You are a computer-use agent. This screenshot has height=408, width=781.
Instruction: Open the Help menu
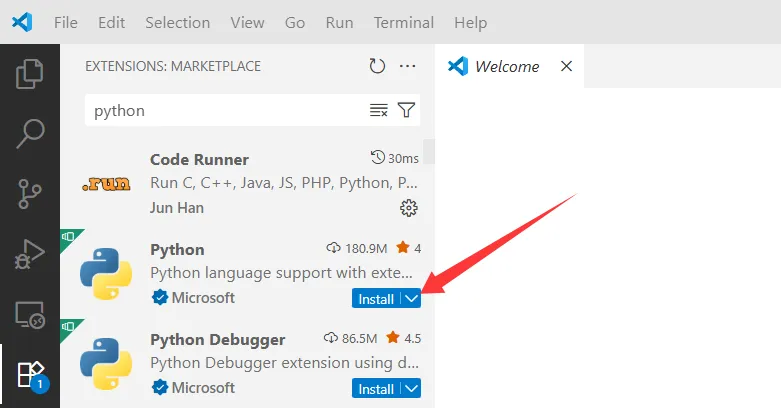(470, 22)
